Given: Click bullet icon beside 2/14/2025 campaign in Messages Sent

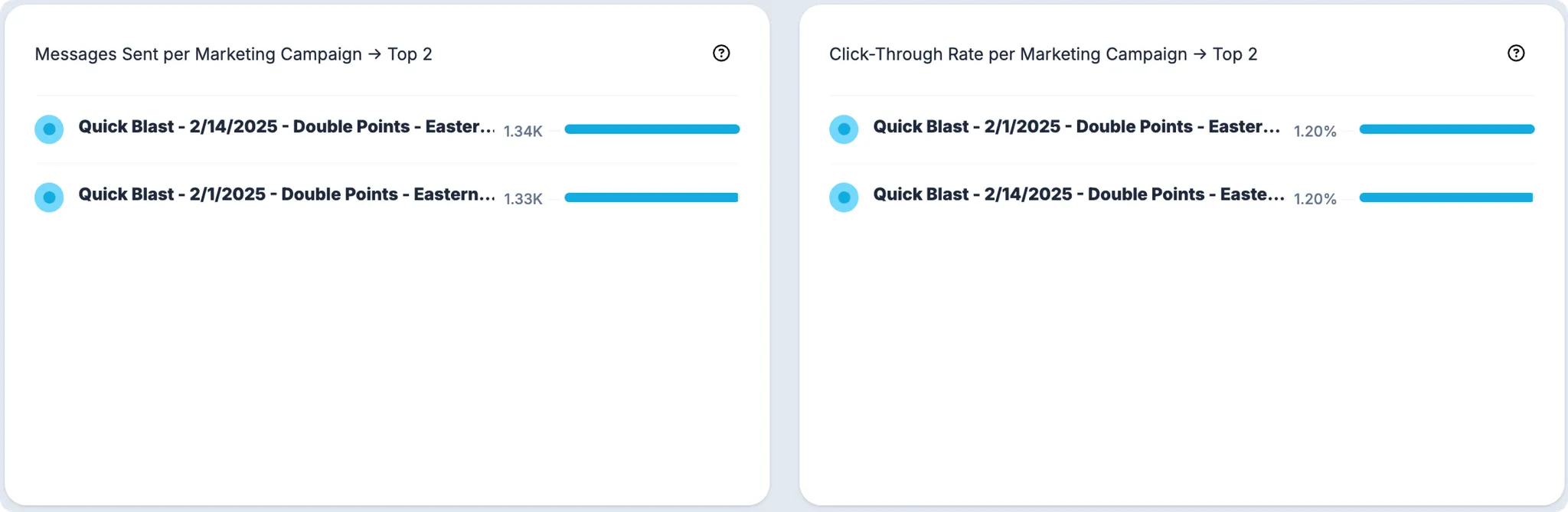Looking at the screenshot, I should coord(49,129).
